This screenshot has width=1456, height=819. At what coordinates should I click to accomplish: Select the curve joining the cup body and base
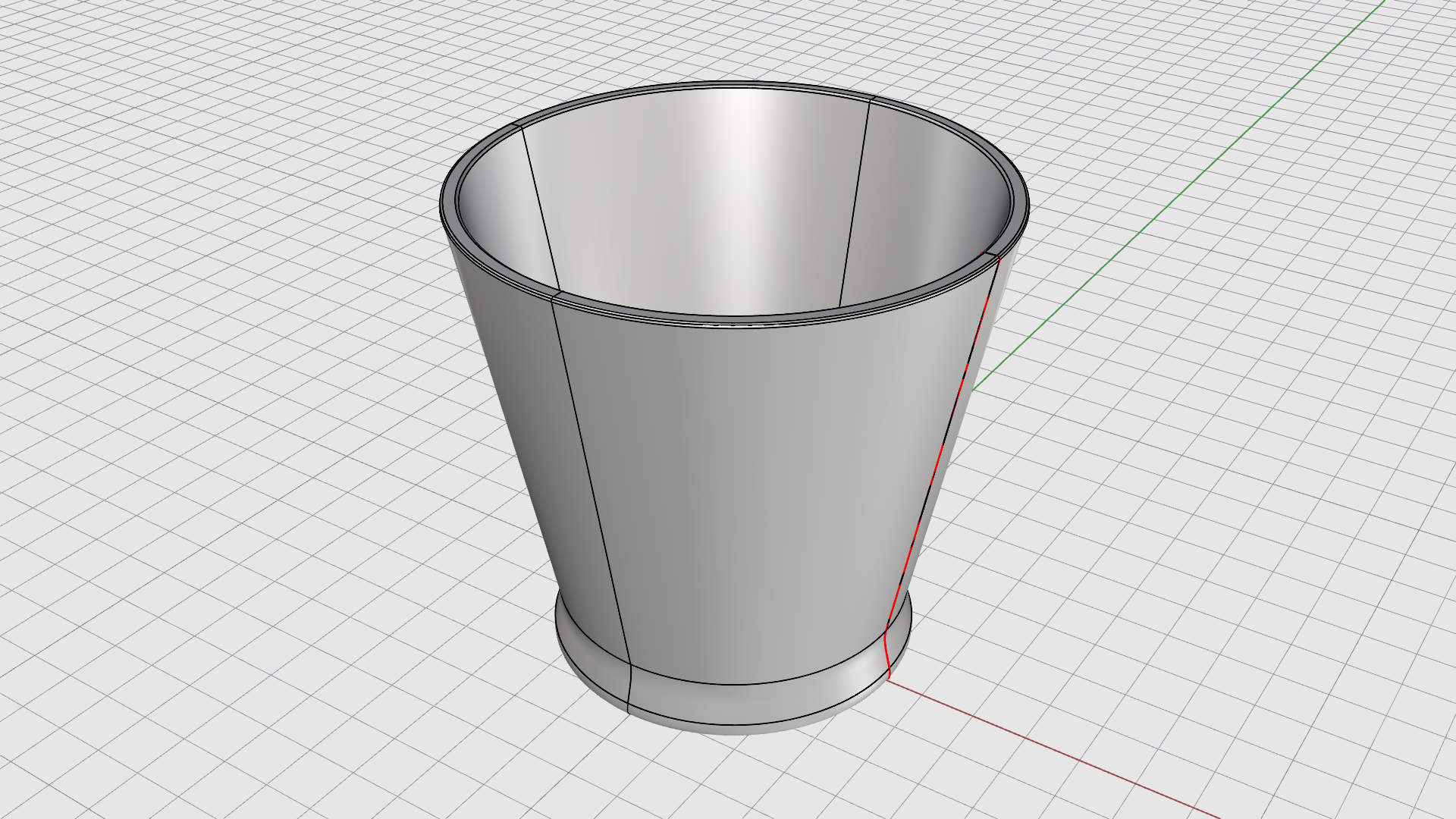743,683
